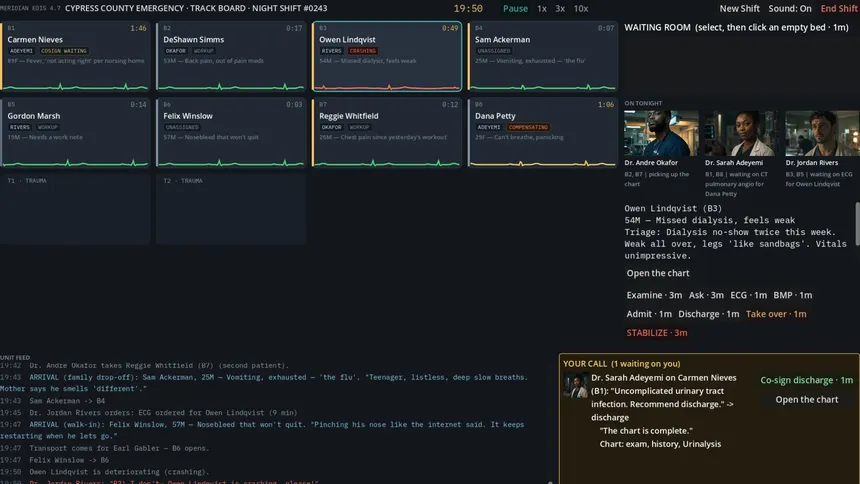Screen dimensions: 860x484
Task: Click UNASSIGNED tag on Felix Winslow card
Action: pyautogui.click(x=182, y=127)
